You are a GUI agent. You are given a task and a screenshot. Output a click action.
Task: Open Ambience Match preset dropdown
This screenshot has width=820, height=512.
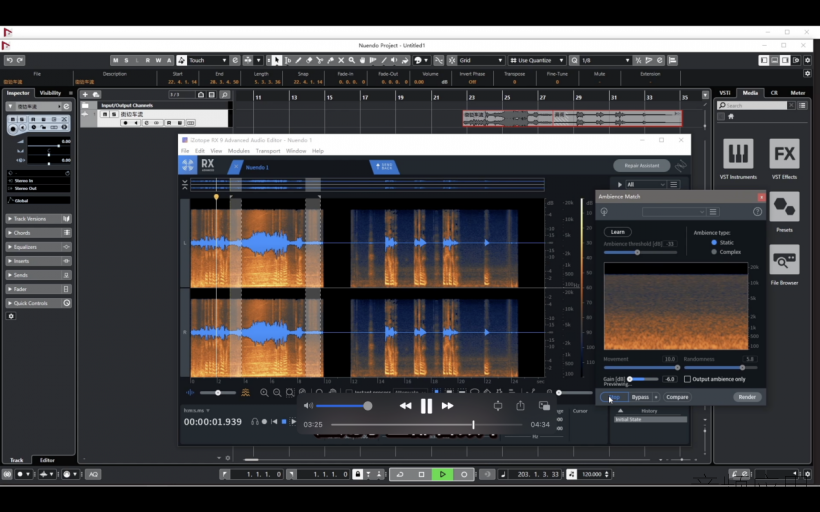674,212
